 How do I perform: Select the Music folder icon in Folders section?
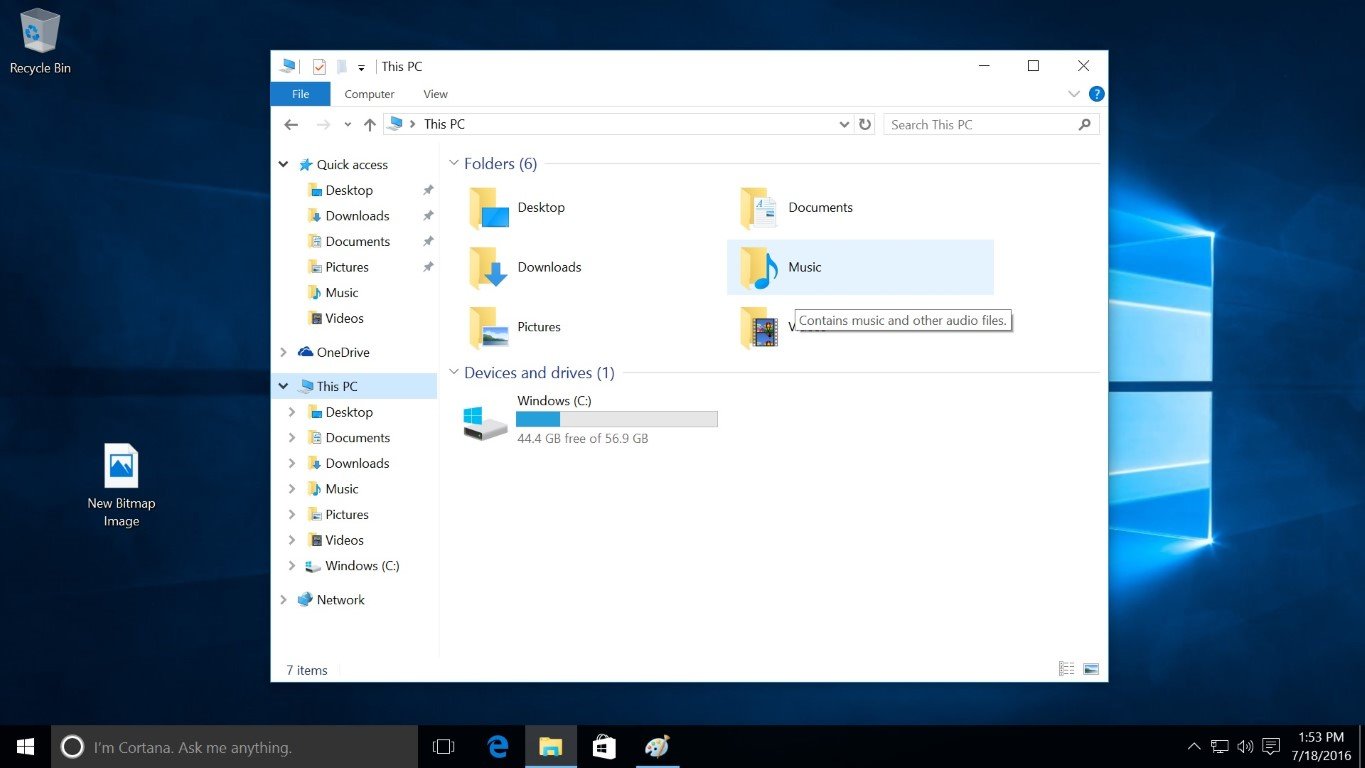[759, 268]
